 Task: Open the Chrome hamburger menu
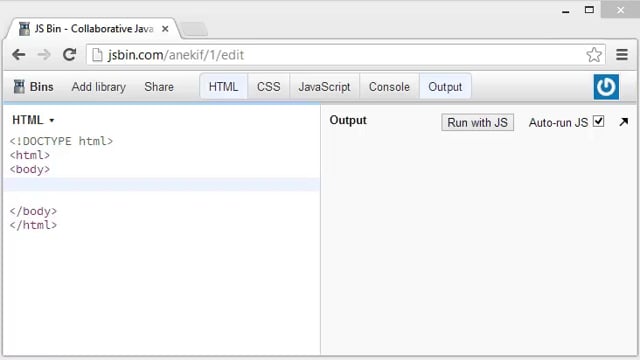click(x=622, y=55)
